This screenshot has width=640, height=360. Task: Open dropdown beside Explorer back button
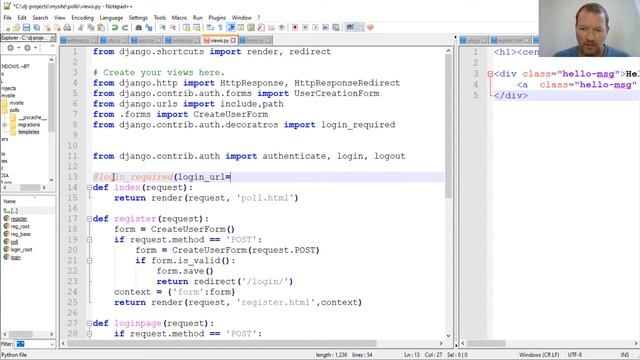[18, 48]
